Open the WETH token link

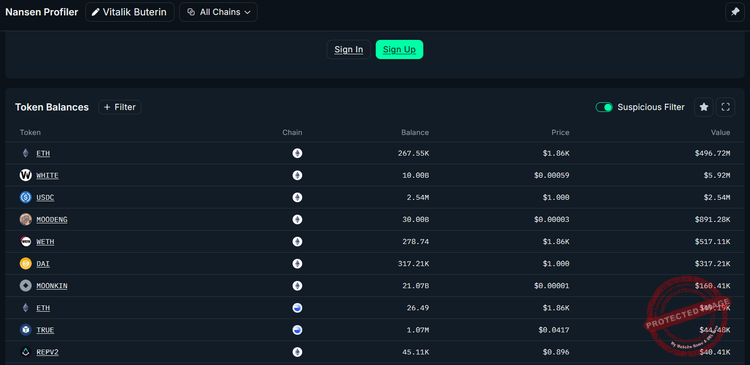tap(45, 242)
